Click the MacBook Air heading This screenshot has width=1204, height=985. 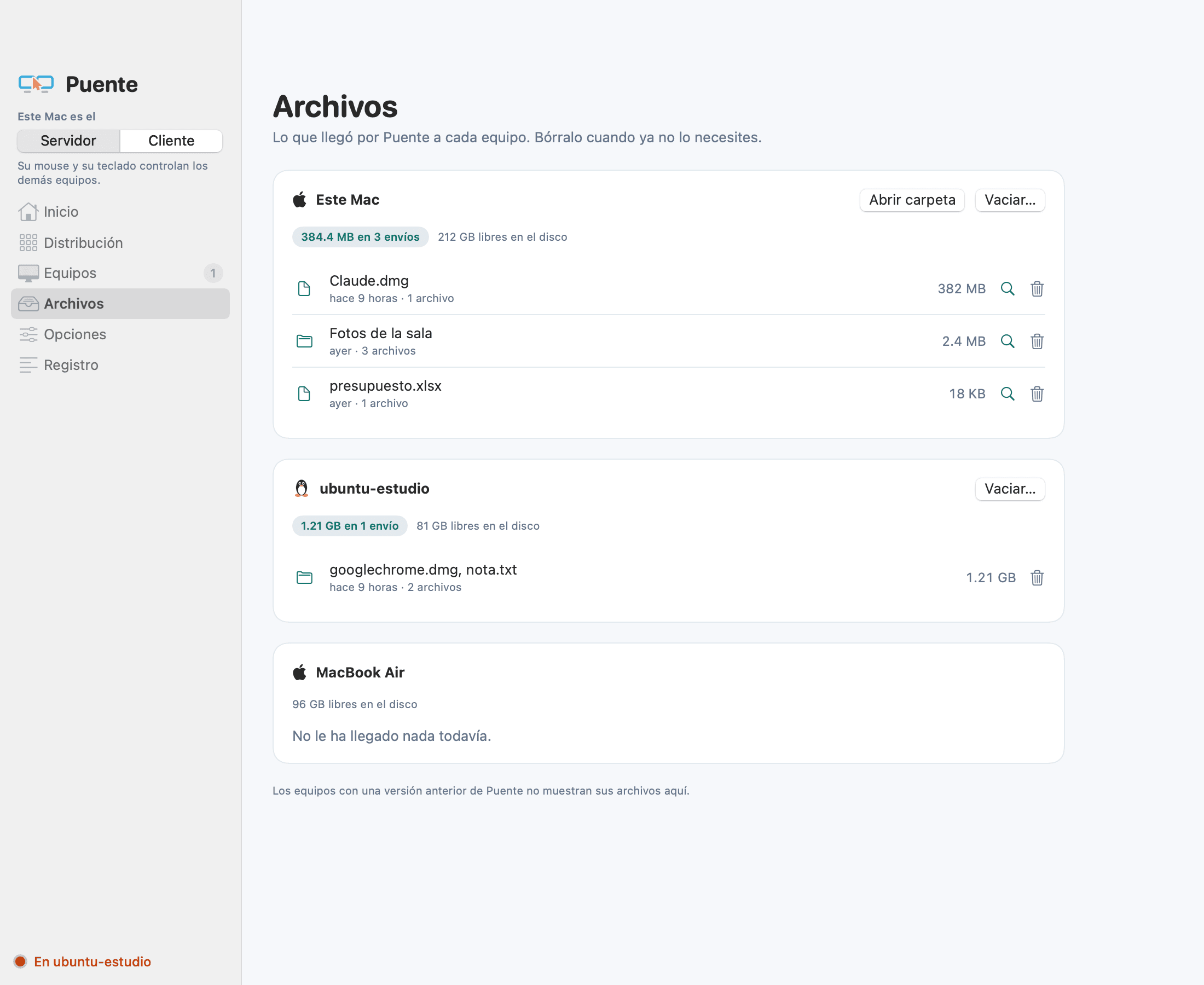point(360,673)
